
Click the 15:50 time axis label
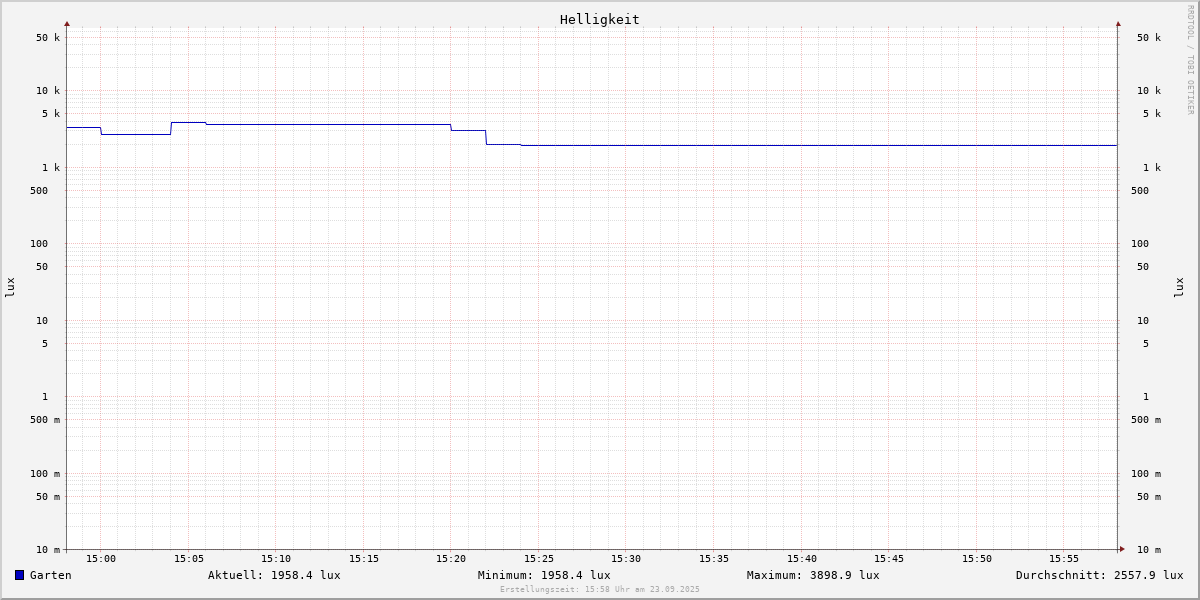977,559
